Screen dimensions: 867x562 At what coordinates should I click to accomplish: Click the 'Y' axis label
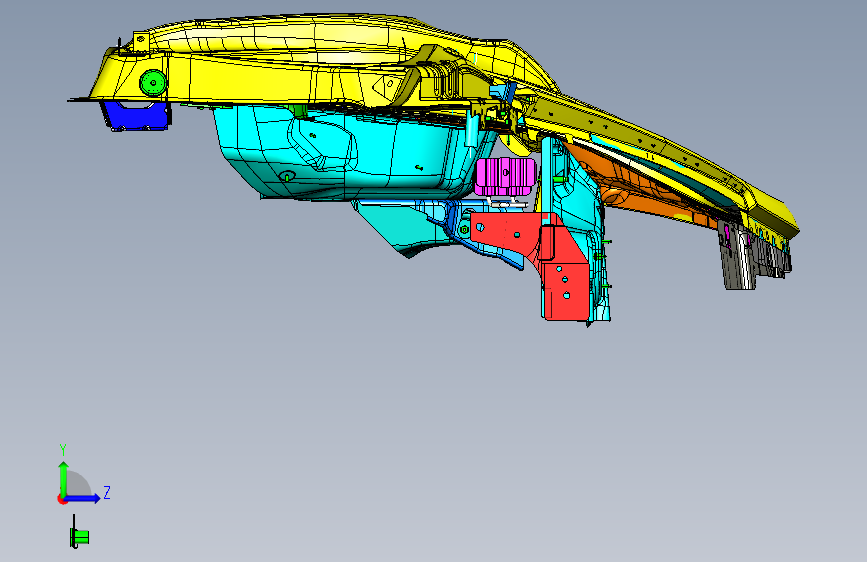(x=63, y=449)
